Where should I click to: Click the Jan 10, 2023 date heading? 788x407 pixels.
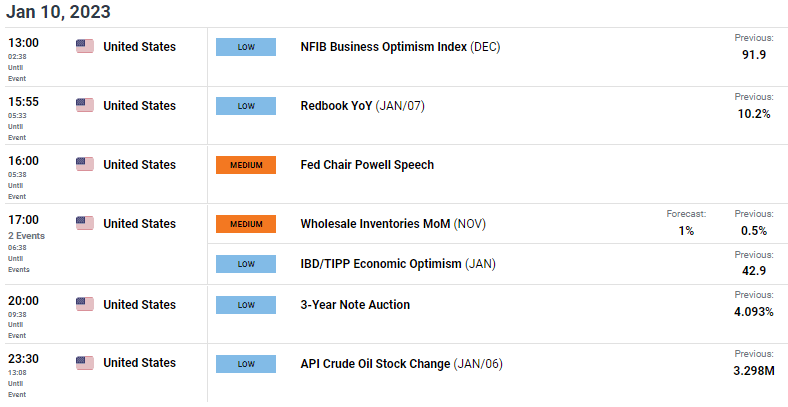tap(58, 12)
